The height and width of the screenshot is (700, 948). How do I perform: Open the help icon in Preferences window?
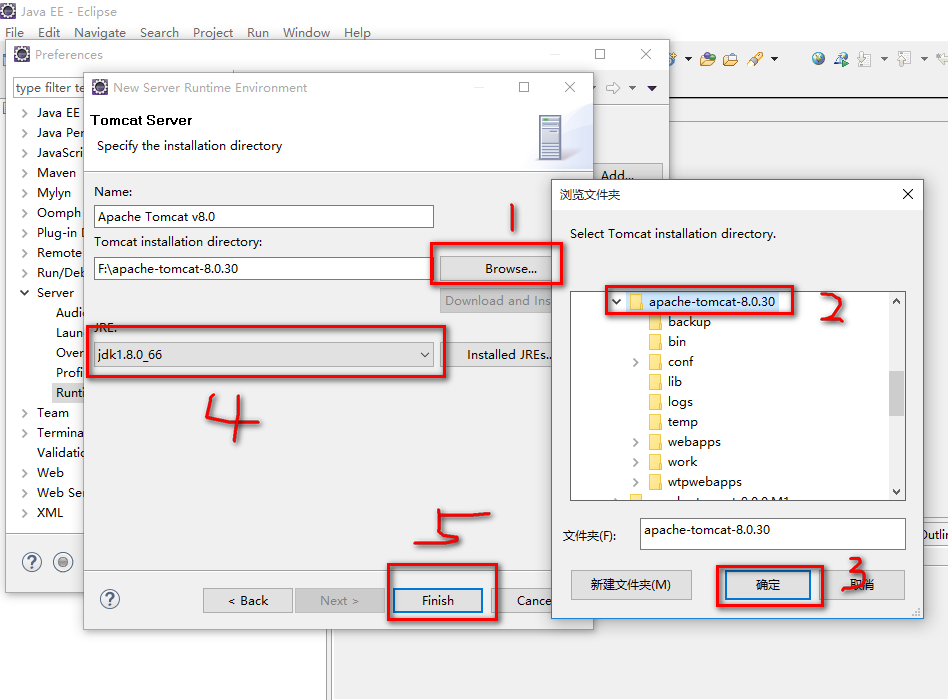coord(31,562)
